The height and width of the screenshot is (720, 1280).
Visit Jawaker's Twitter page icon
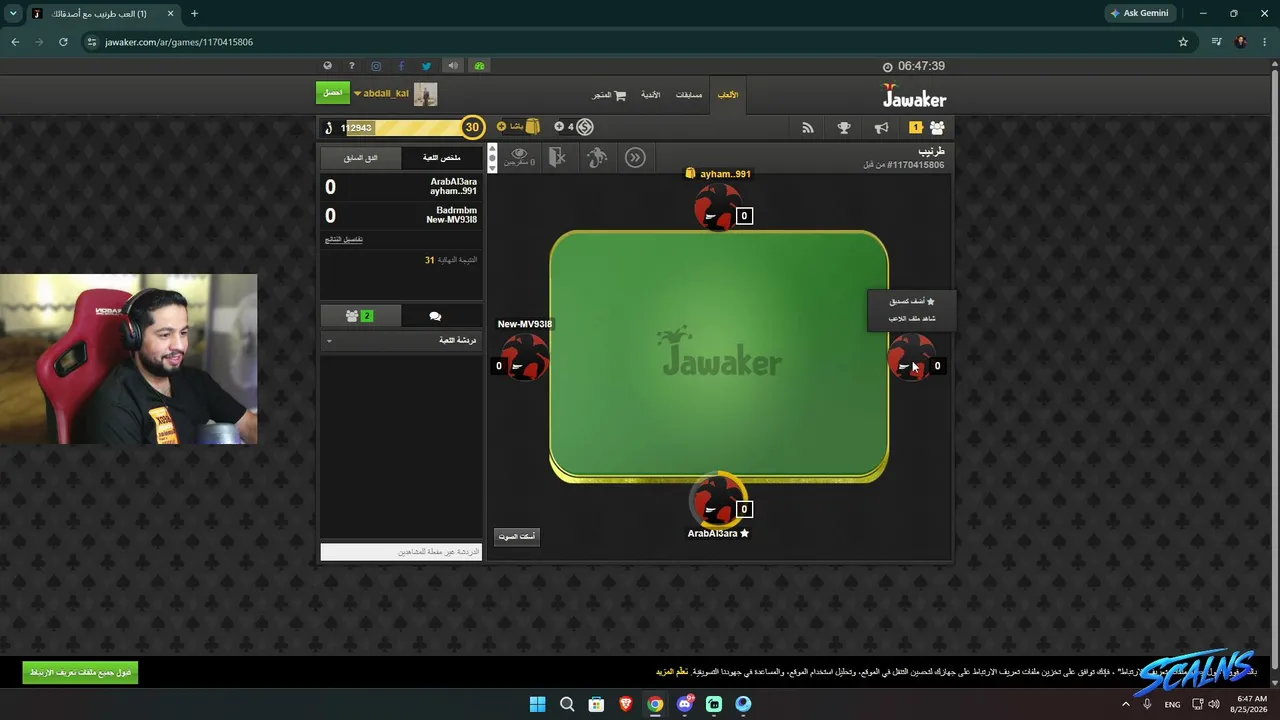click(427, 66)
